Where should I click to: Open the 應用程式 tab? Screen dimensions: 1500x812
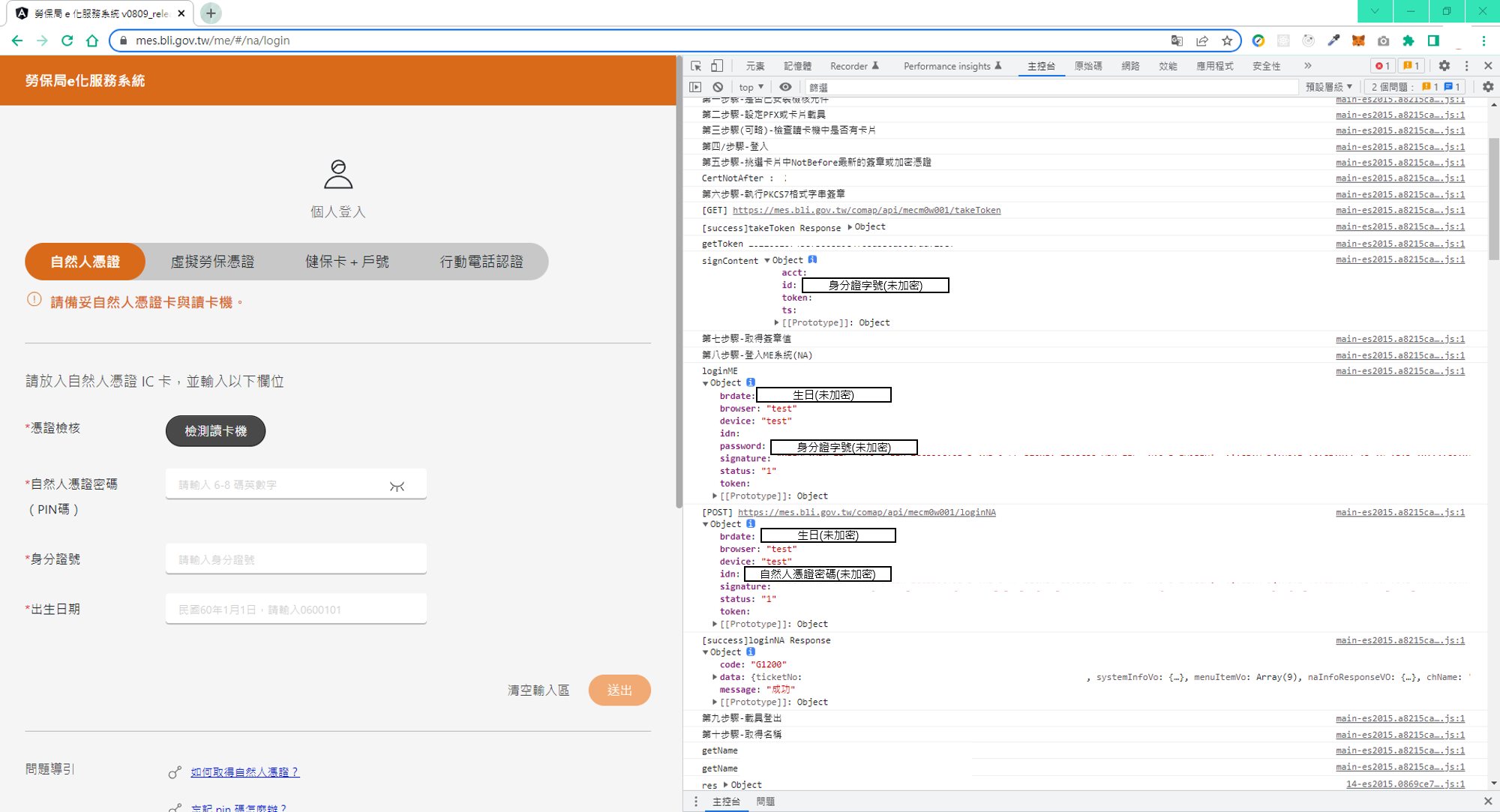tap(1214, 66)
